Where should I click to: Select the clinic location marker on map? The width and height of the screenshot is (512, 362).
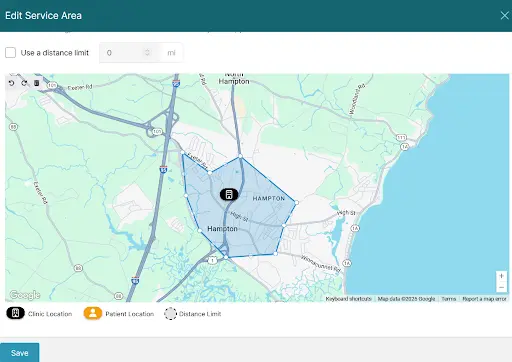coord(229,194)
